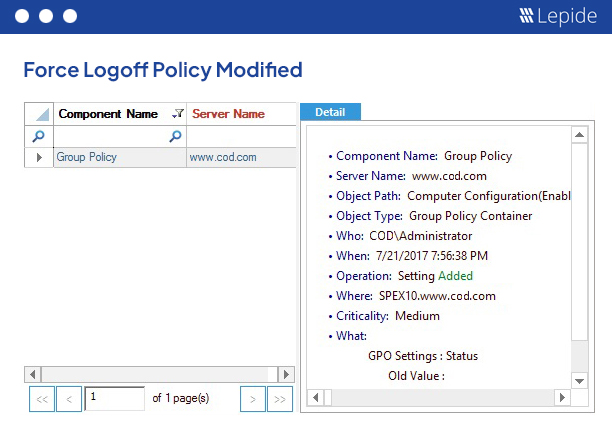Go to first page with << button

coord(42,399)
